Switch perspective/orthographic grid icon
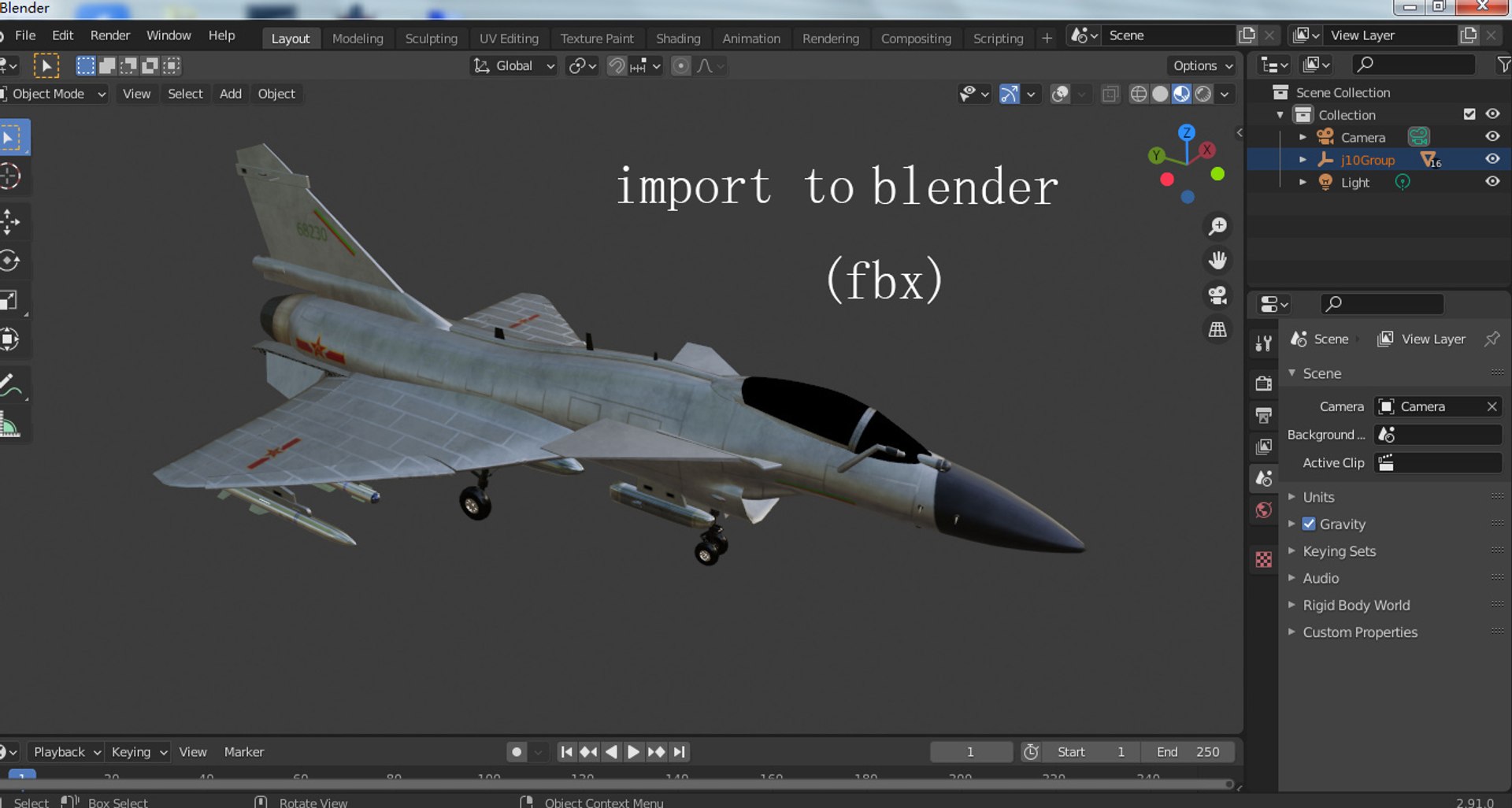This screenshot has height=808, width=1512. point(1217,329)
